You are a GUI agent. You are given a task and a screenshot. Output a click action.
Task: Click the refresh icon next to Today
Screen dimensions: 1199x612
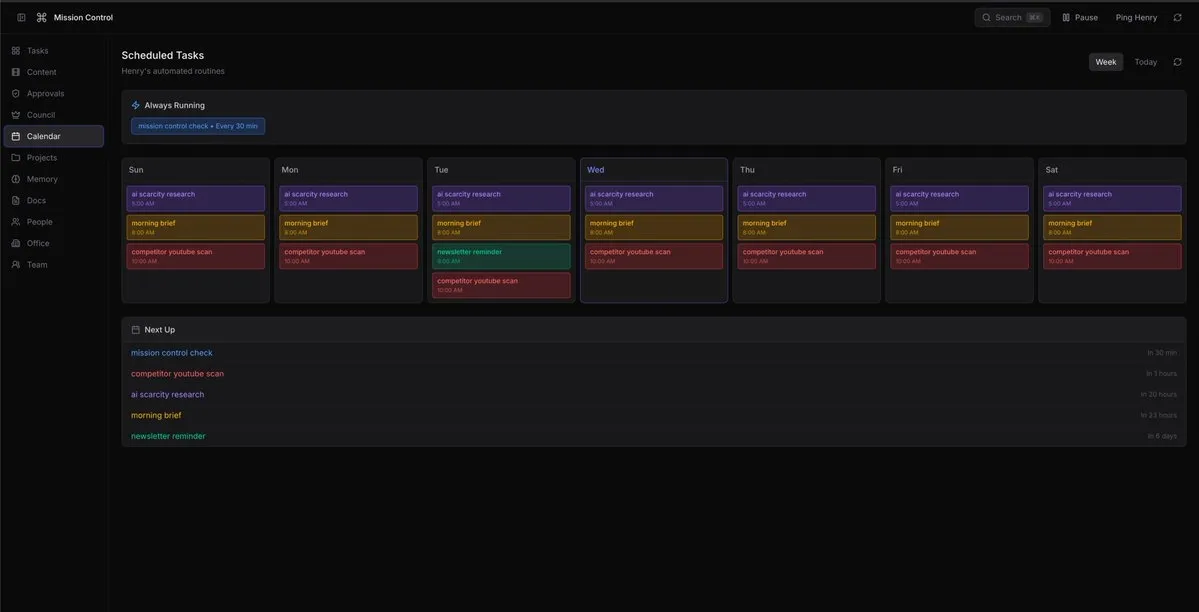click(x=1177, y=62)
